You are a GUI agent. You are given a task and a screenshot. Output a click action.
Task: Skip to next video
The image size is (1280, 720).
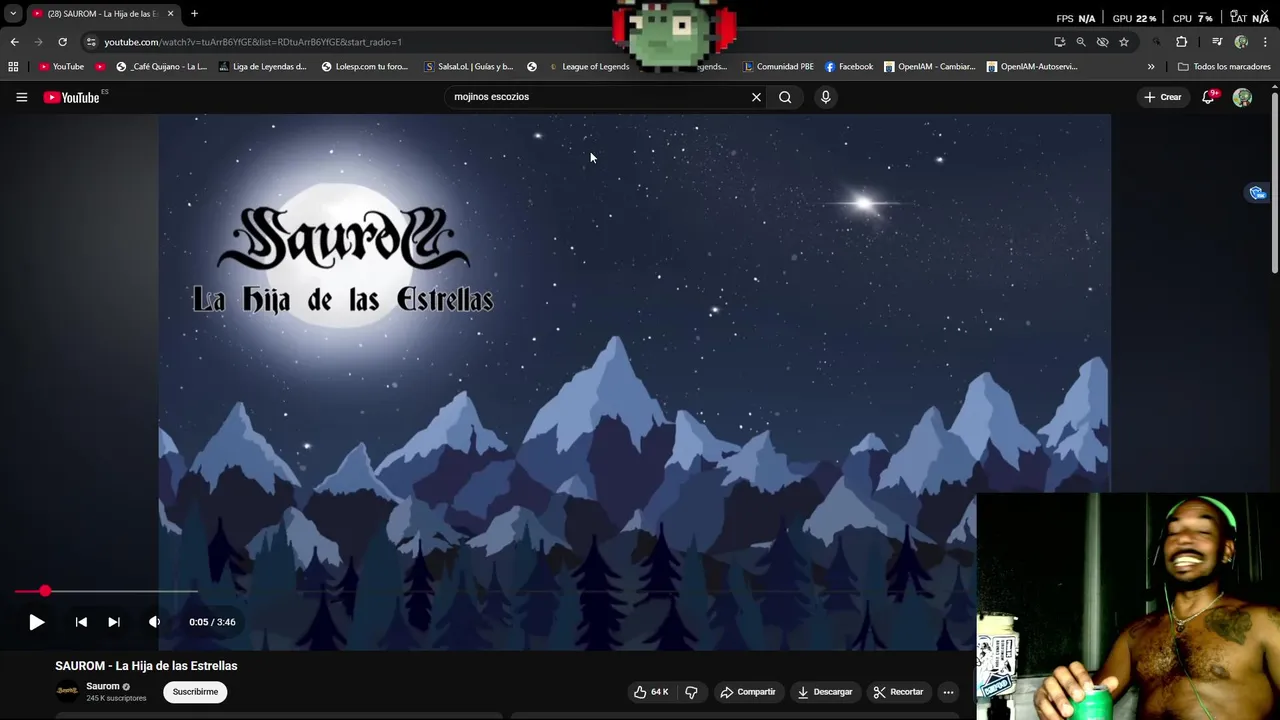[114, 622]
